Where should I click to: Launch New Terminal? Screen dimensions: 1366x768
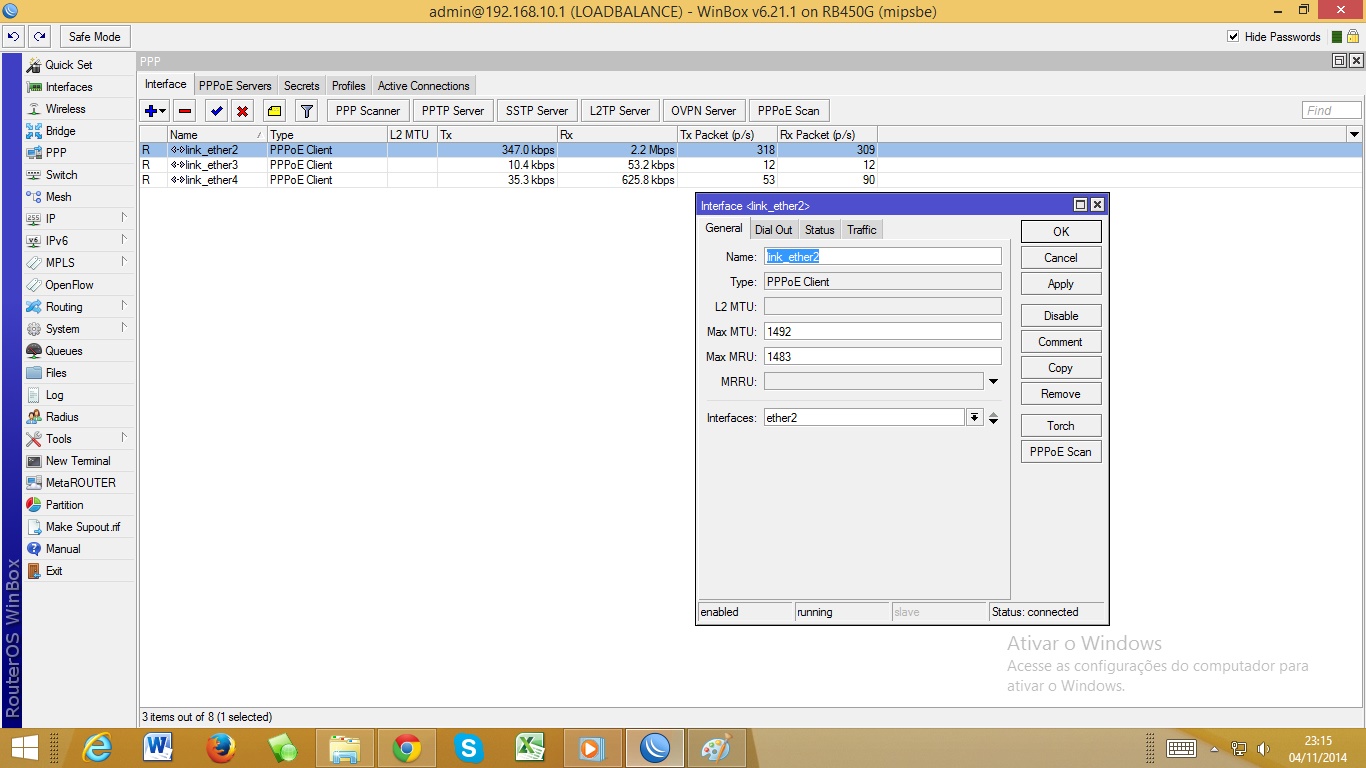click(78, 461)
